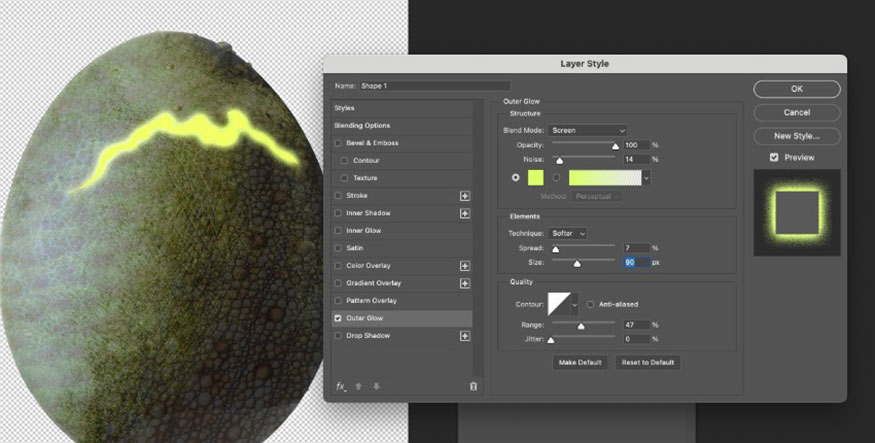The image size is (875, 443).
Task: Uncheck the Outer Glow checkbox
Action: [x=338, y=318]
